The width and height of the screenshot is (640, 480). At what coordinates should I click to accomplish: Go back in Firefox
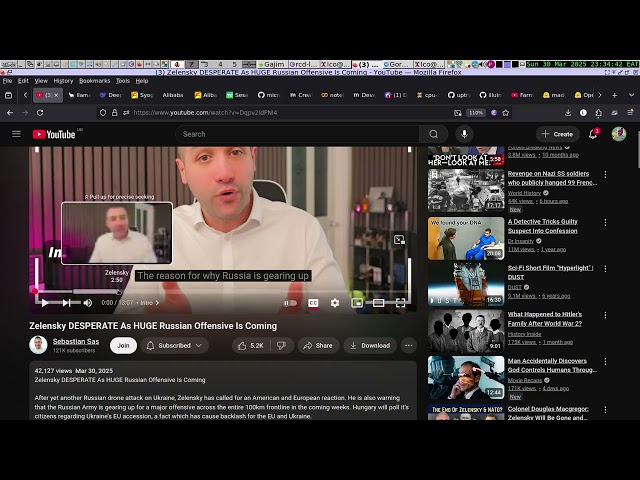click(10, 113)
